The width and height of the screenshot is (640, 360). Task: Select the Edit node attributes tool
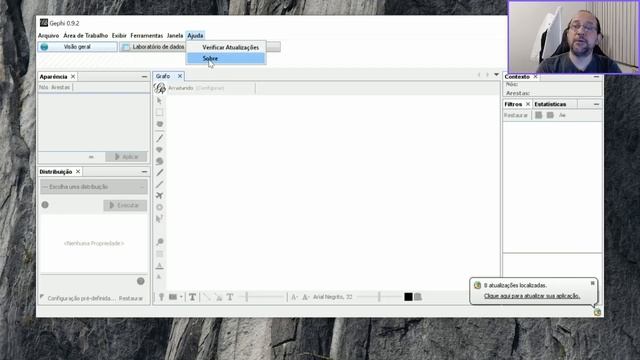click(160, 219)
